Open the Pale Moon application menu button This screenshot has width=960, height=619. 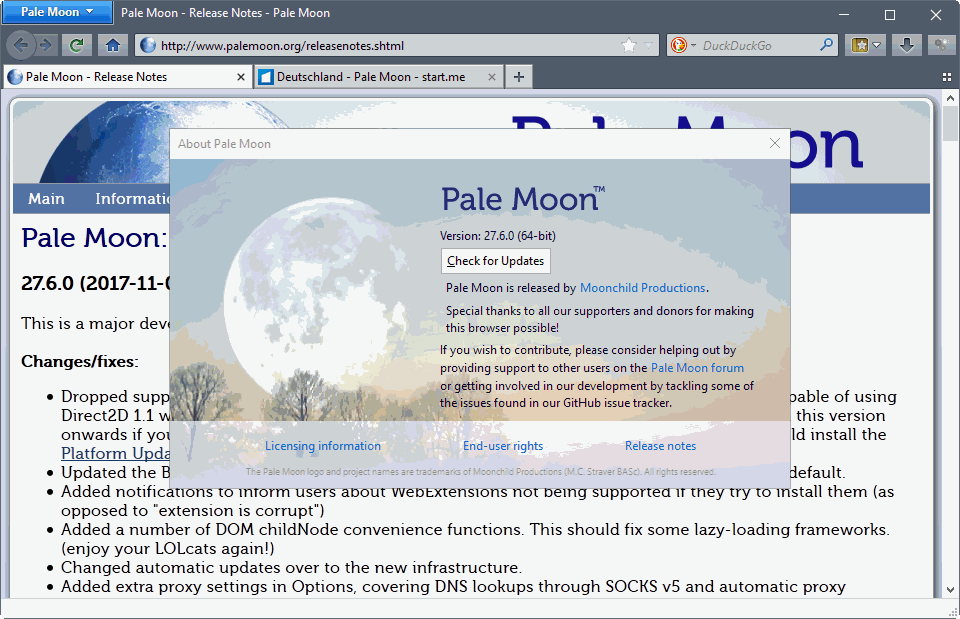click(57, 12)
